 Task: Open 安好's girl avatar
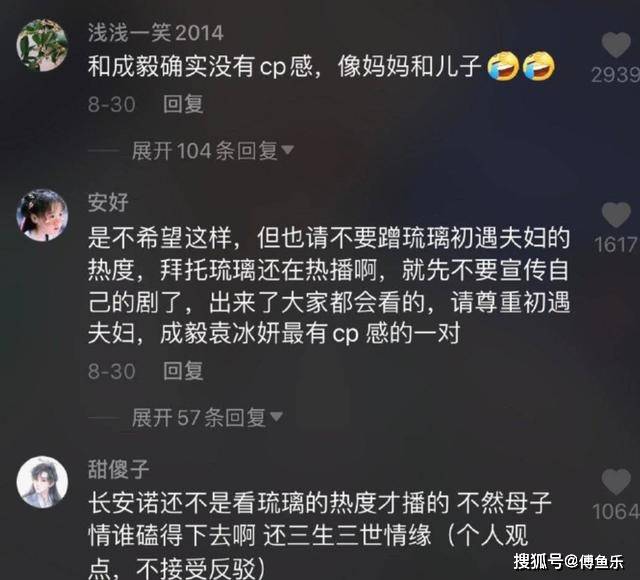[42, 215]
